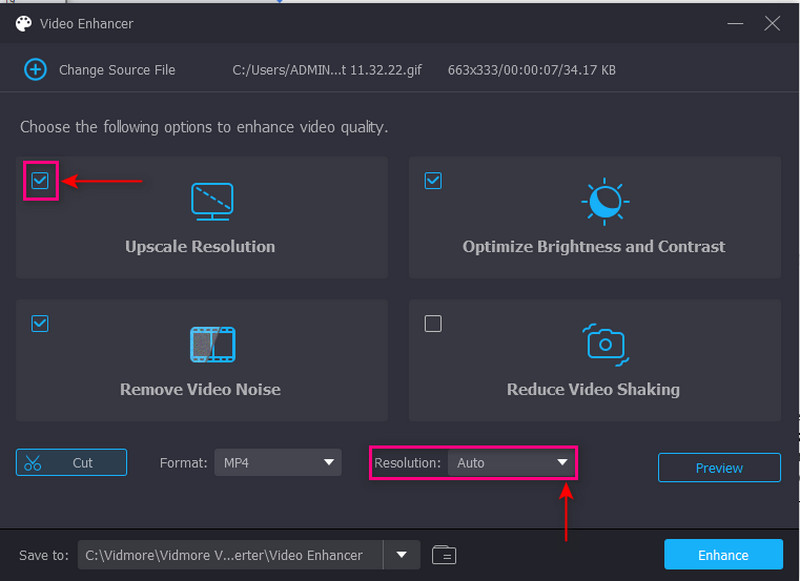Select the Upscale Resolution monitor icon
Screen dimensions: 800x581
tap(211, 200)
